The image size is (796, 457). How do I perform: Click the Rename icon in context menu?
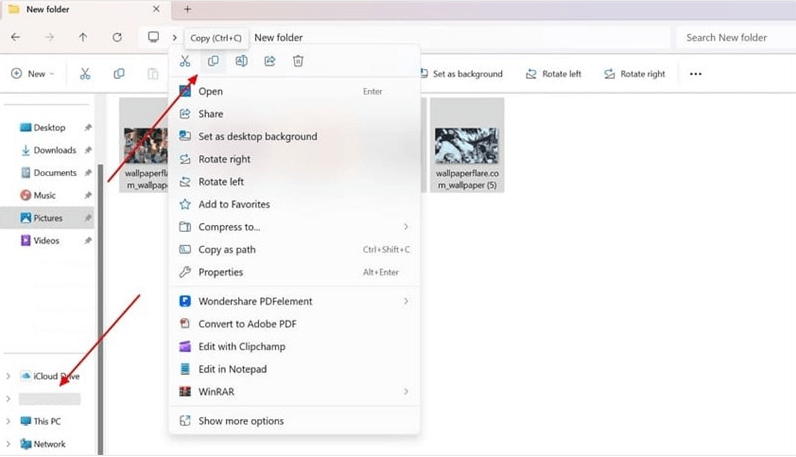241,62
